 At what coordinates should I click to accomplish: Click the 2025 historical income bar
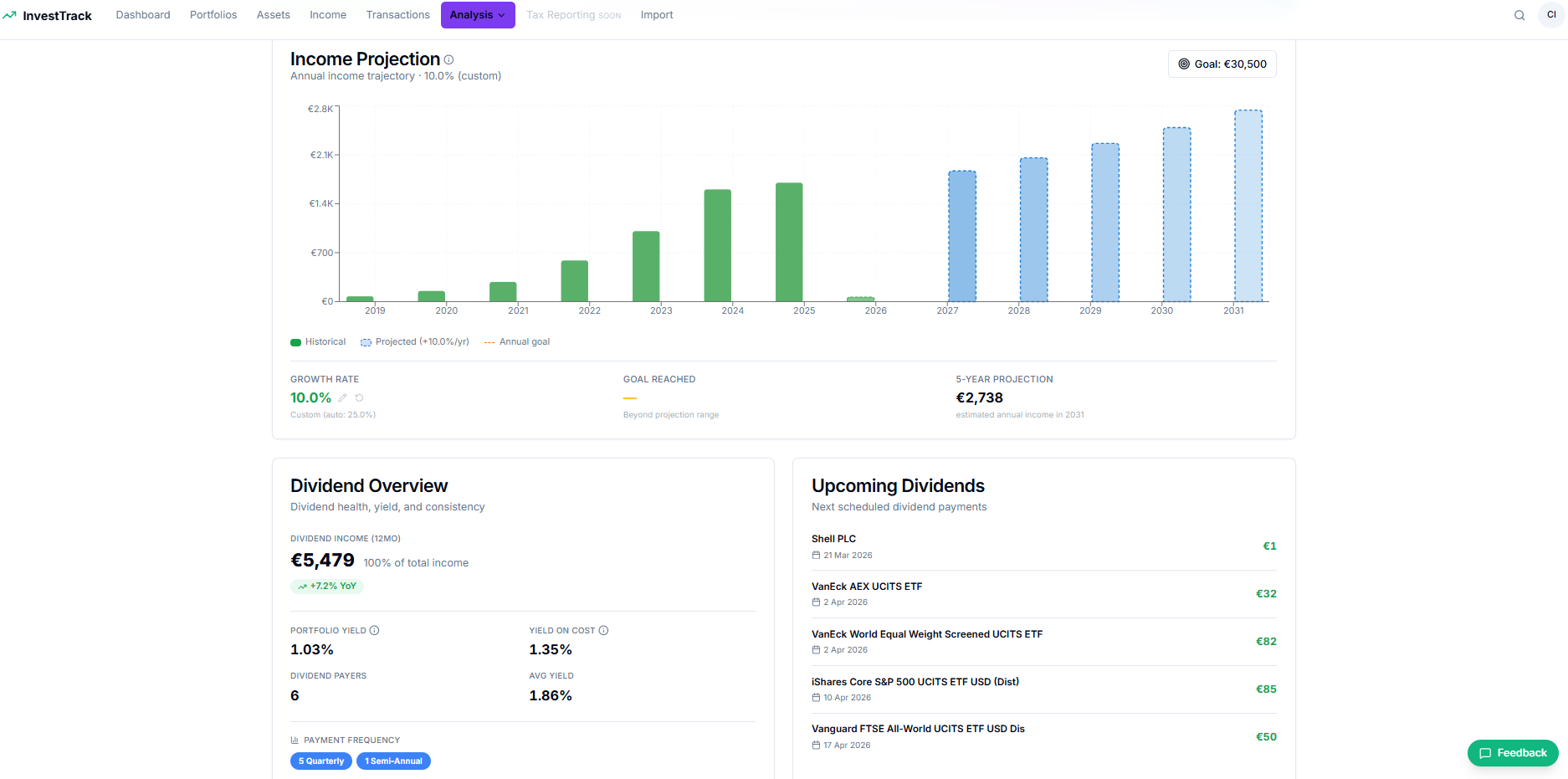[789, 243]
